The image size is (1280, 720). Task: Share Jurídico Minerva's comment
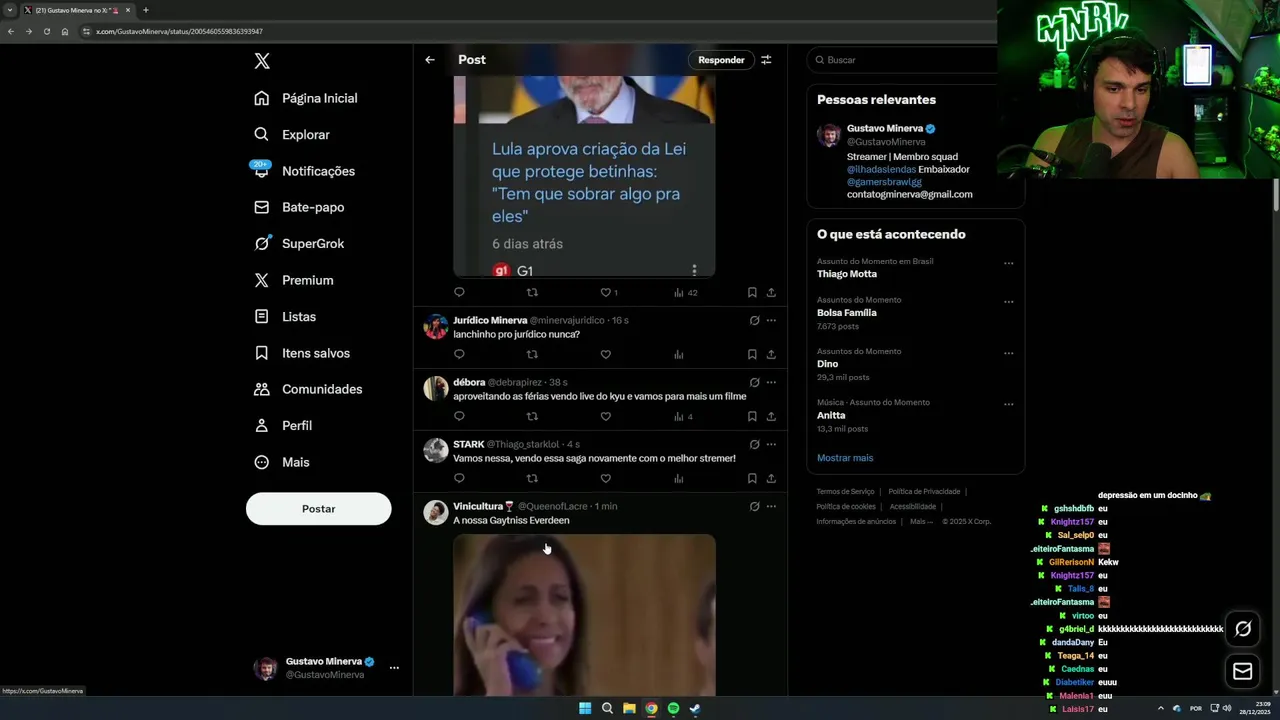[771, 354]
